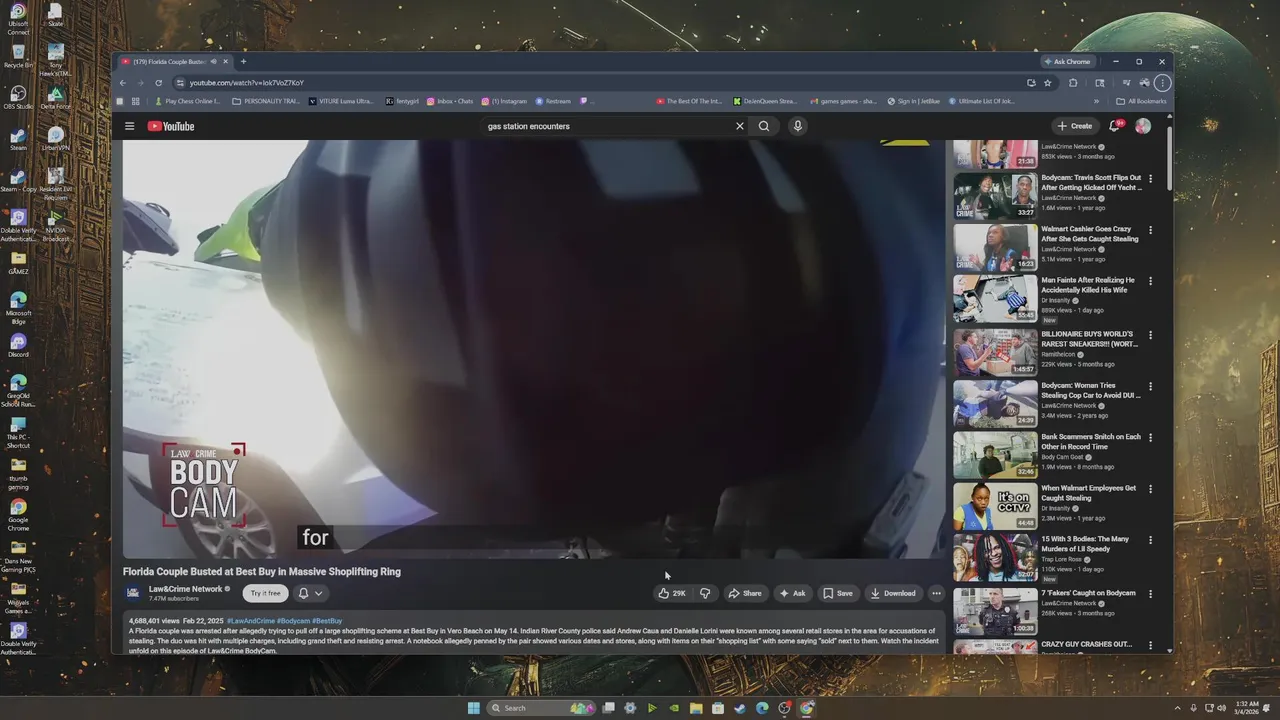This screenshot has height=720, width=1280.
Task: Click the Try it free button
Action: pos(265,593)
